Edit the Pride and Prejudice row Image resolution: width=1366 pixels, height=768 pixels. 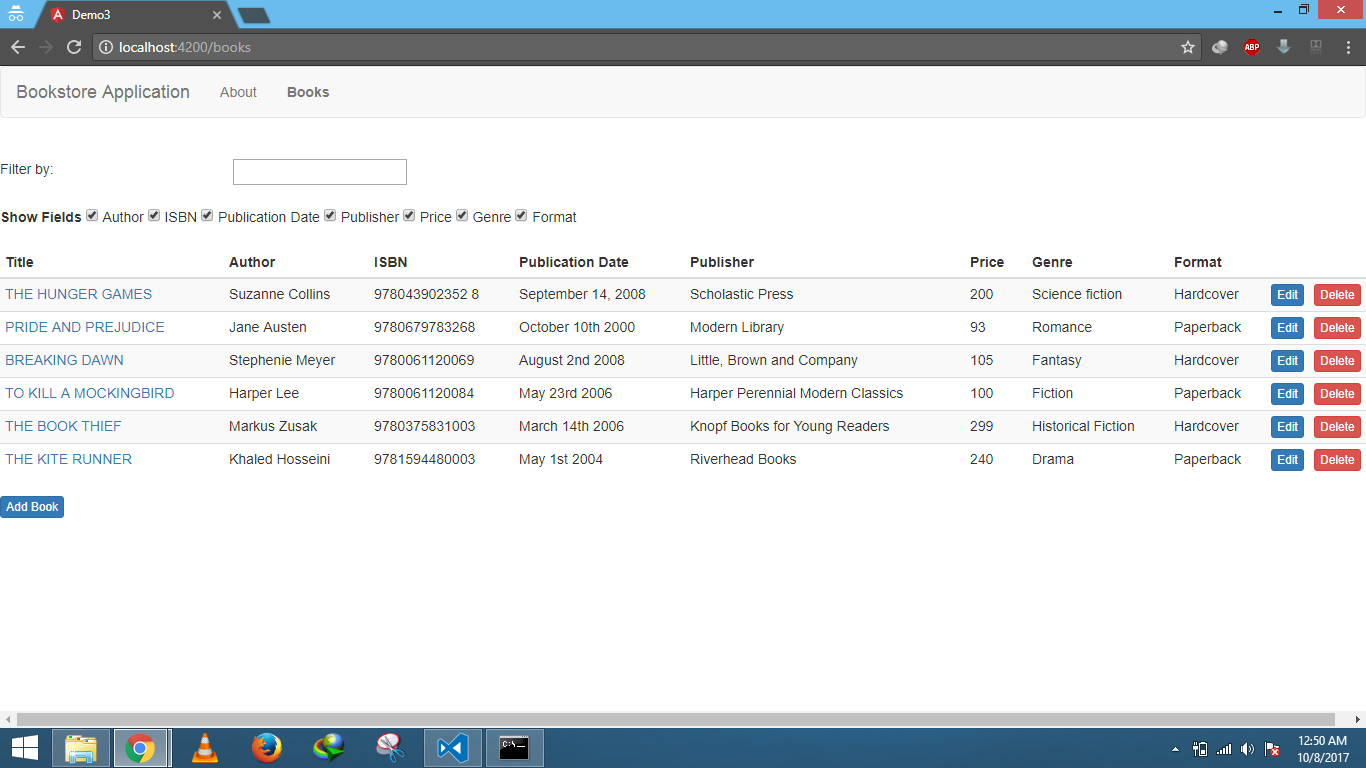tap(1287, 328)
